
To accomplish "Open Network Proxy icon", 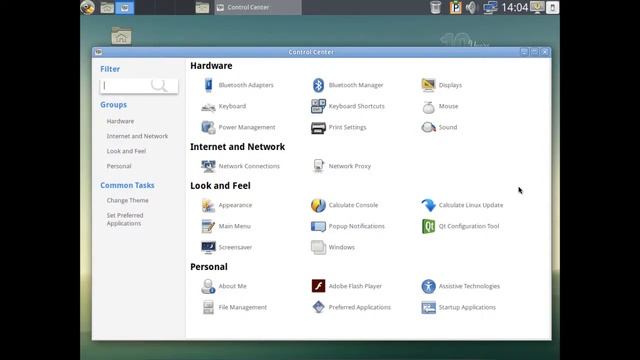I will [x=318, y=166].
